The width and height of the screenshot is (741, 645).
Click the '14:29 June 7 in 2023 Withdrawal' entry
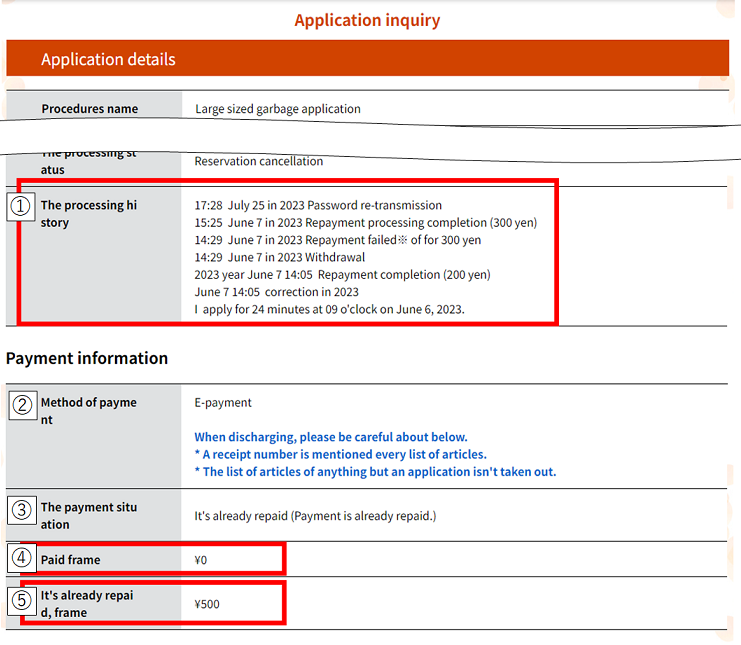pyautogui.click(x=280, y=257)
